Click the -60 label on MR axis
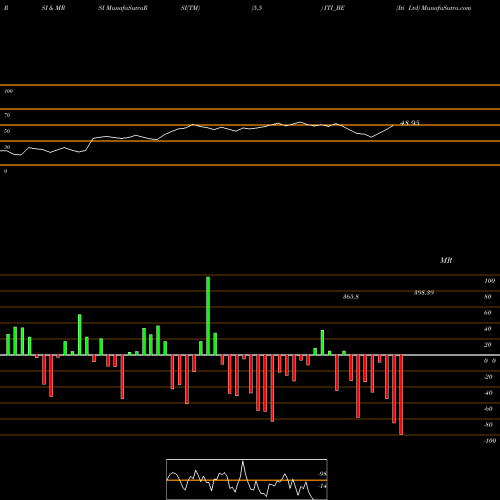Viewport: 500px width, 500px height. point(488,408)
